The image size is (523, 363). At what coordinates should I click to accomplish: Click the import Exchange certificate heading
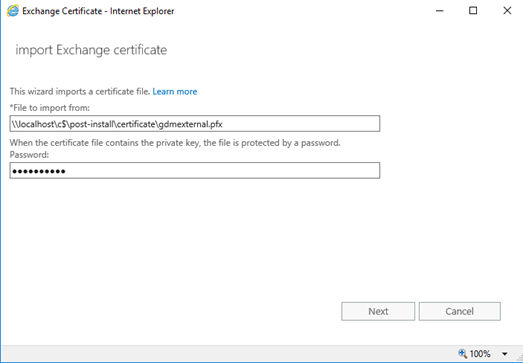pos(91,50)
